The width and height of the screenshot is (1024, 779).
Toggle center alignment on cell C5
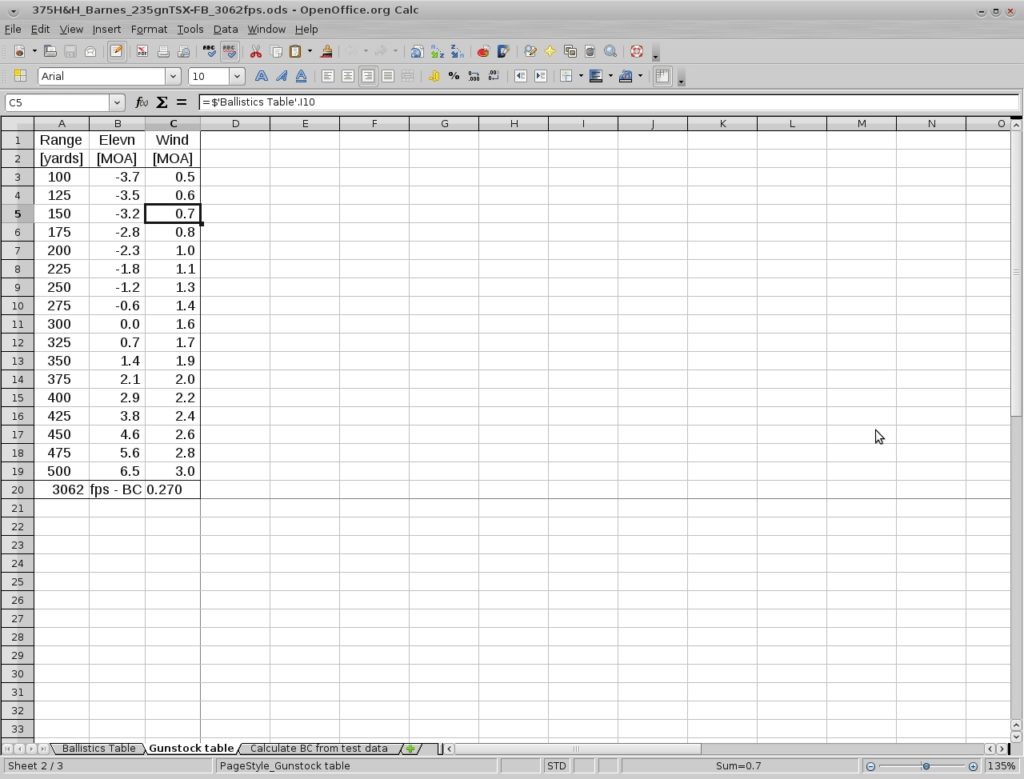[347, 76]
